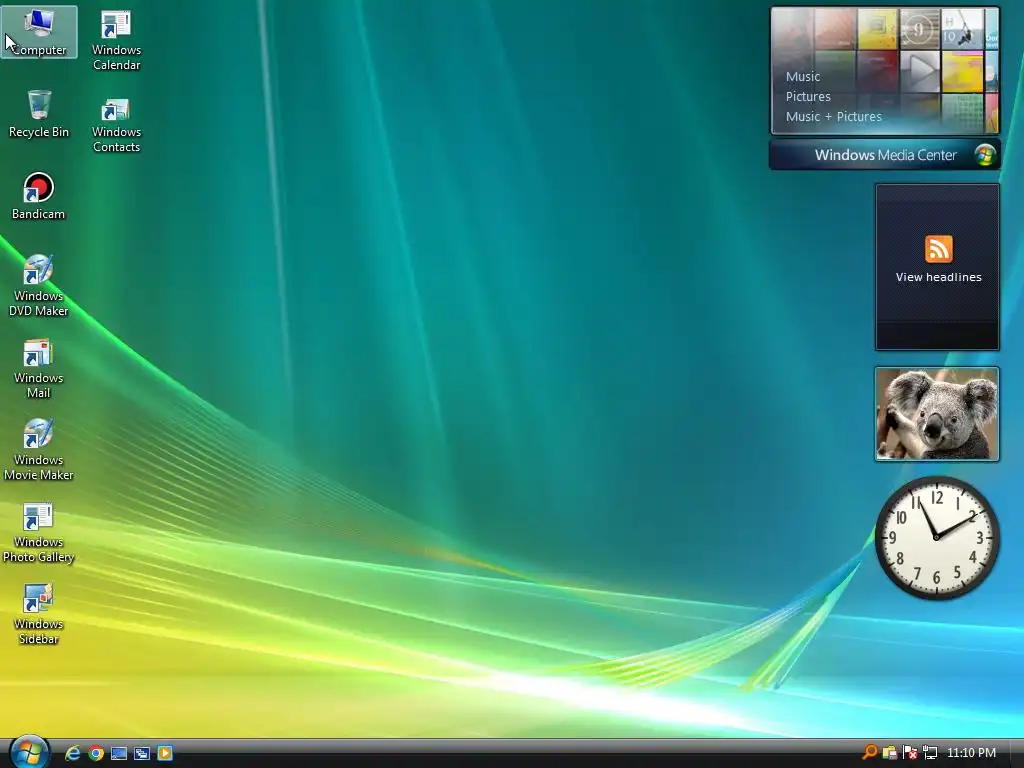Select the Windows Sidebar desktop shortcut
Viewport: 1024px width, 768px height.
[39, 614]
